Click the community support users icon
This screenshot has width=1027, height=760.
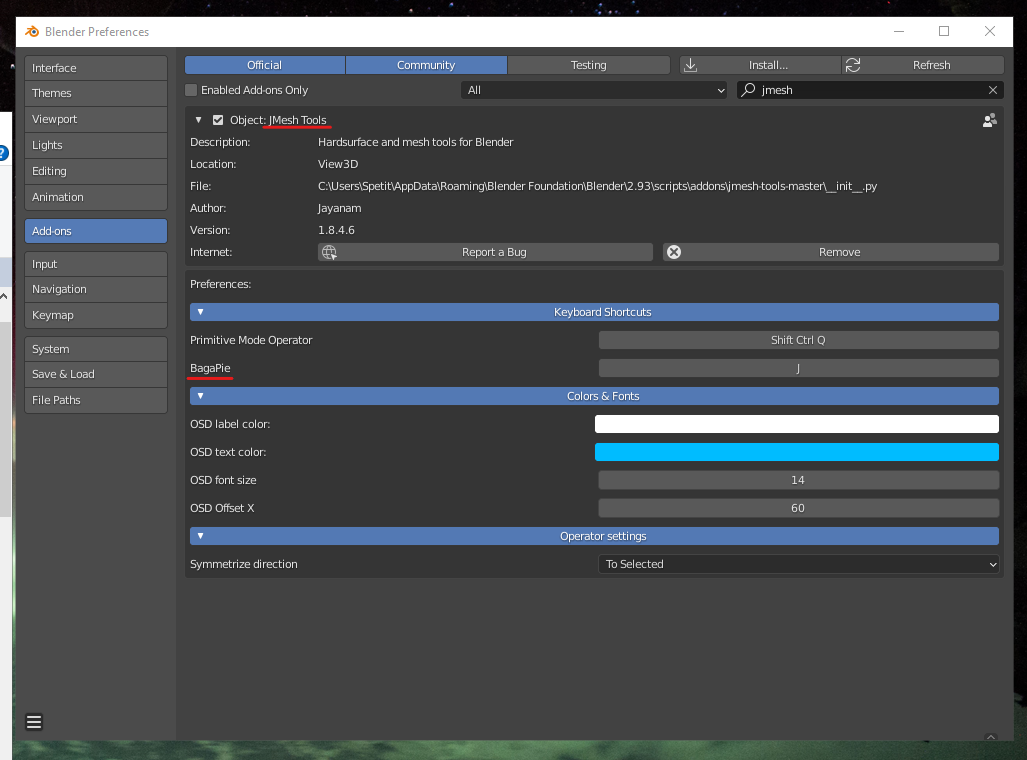coord(990,120)
